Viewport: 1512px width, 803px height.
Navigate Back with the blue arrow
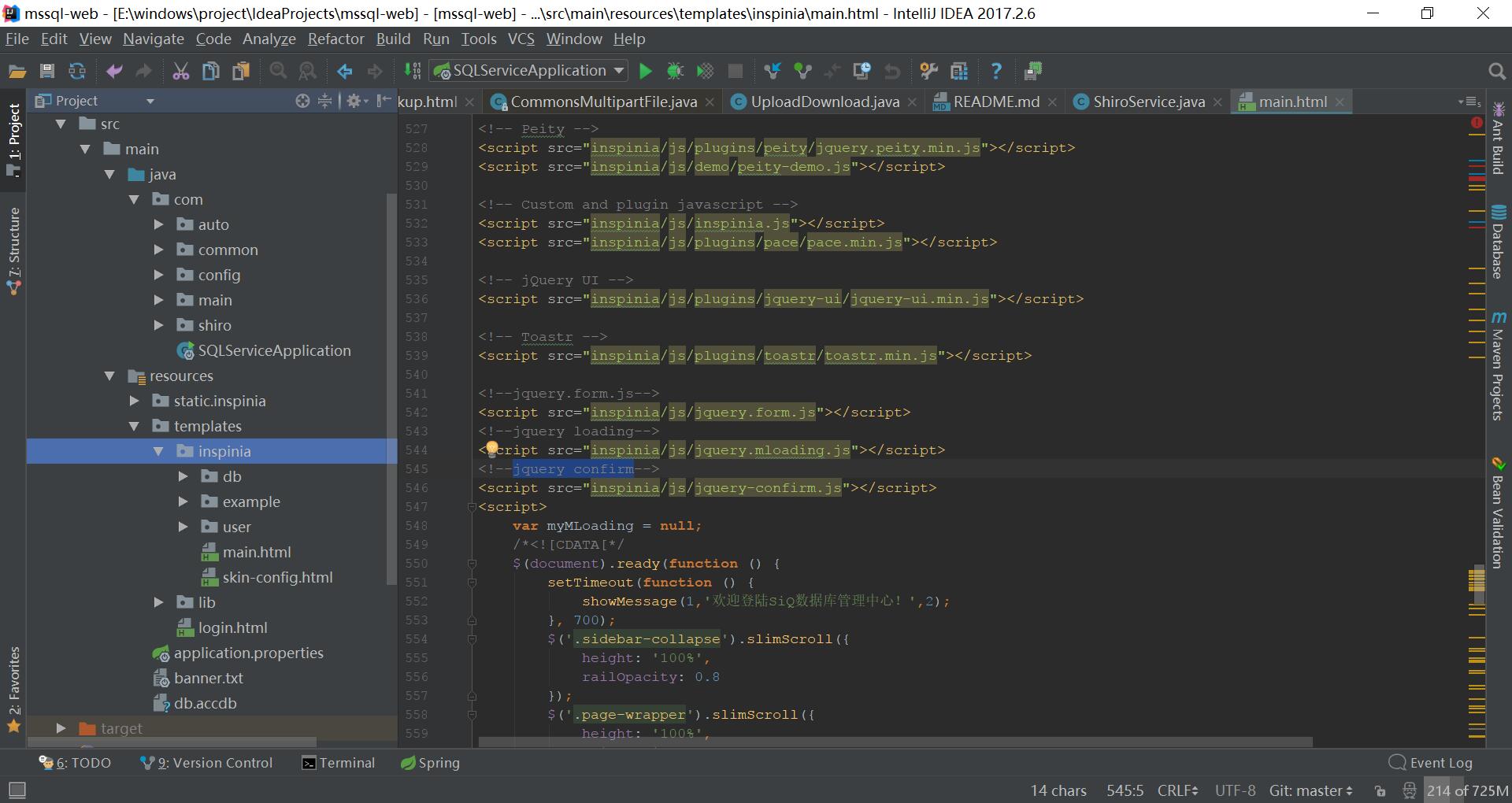click(x=345, y=72)
